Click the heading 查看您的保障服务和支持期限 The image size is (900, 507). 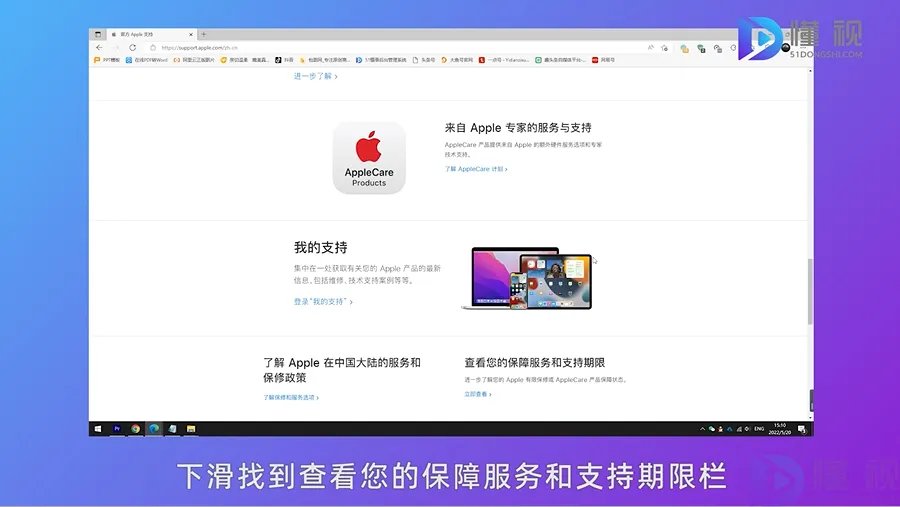534,363
